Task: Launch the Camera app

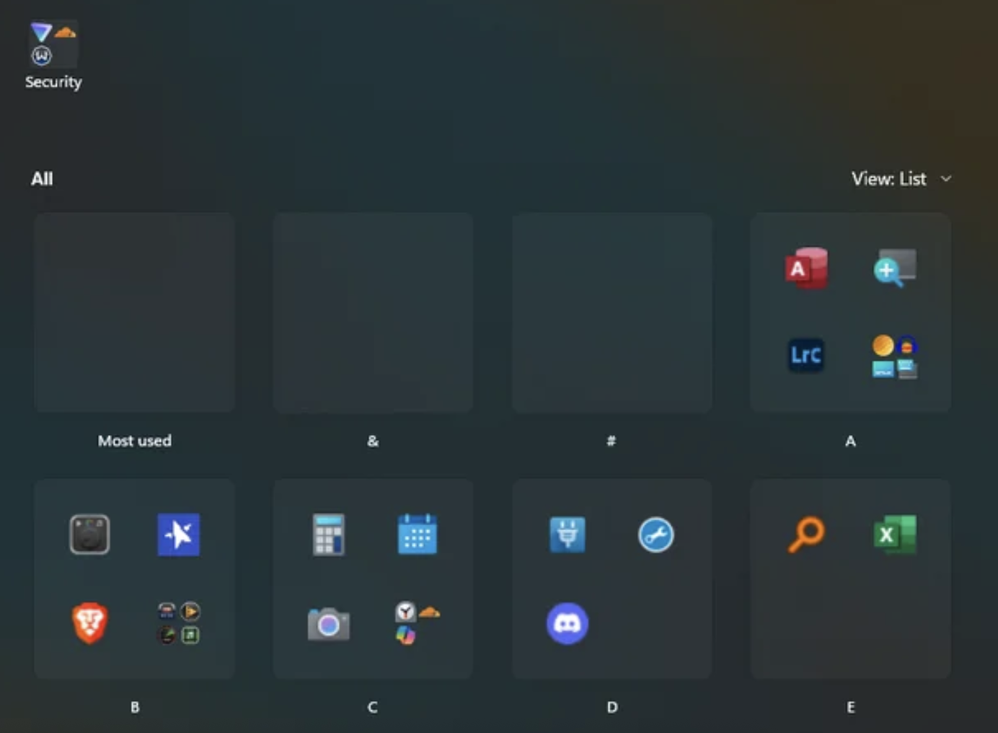Action: 328,624
